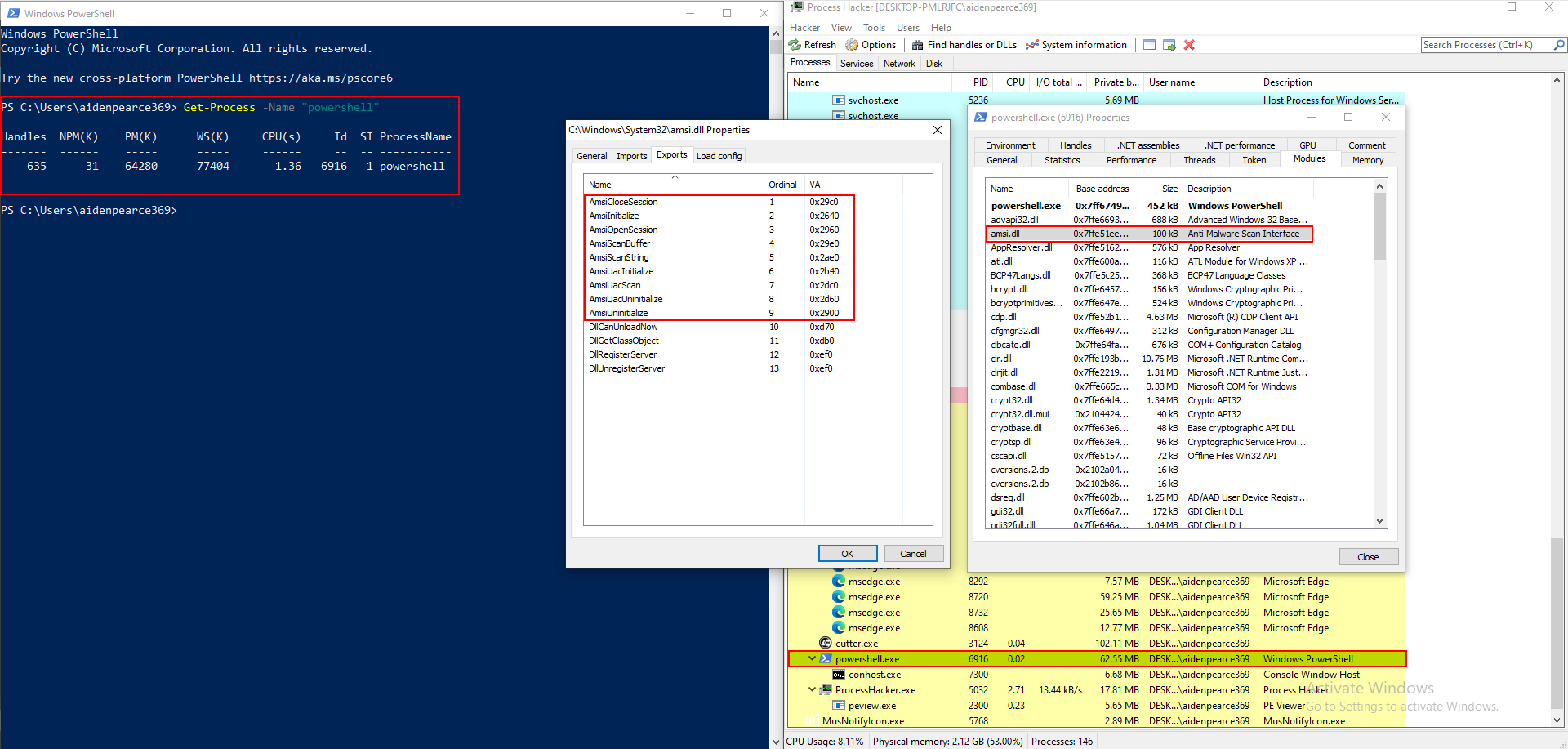1568x749 pixels.
Task: Collapse the powershell.exe tree node
Action: tap(812, 658)
